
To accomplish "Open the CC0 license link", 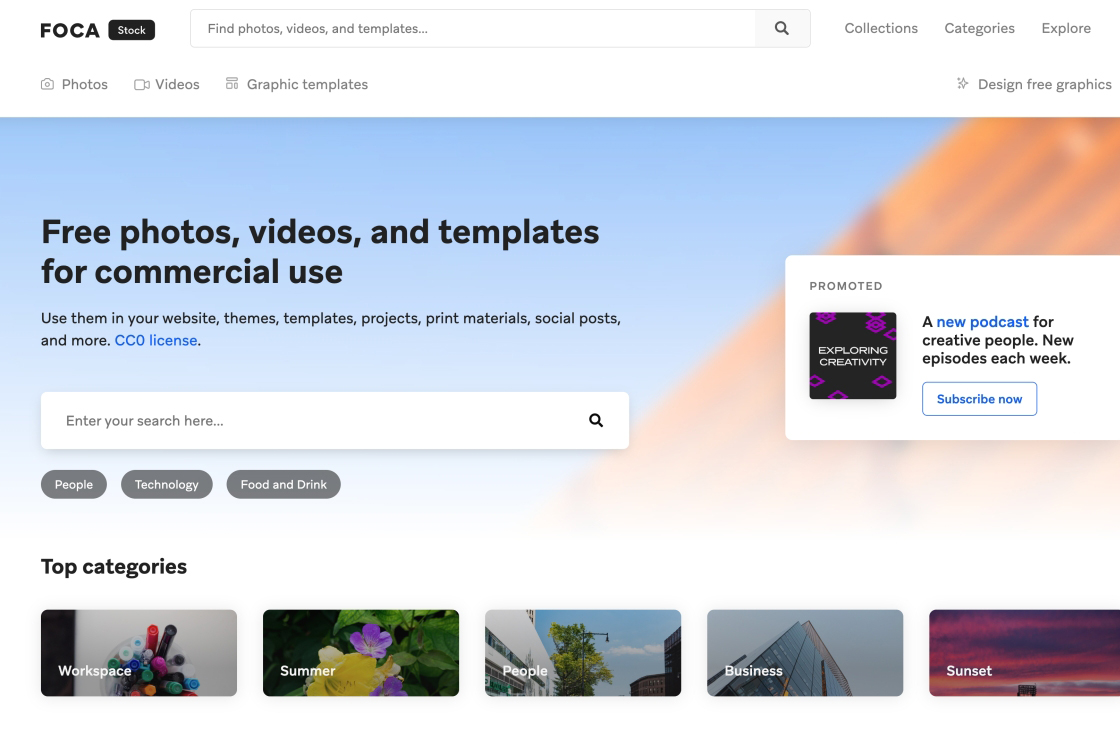I will (156, 341).
